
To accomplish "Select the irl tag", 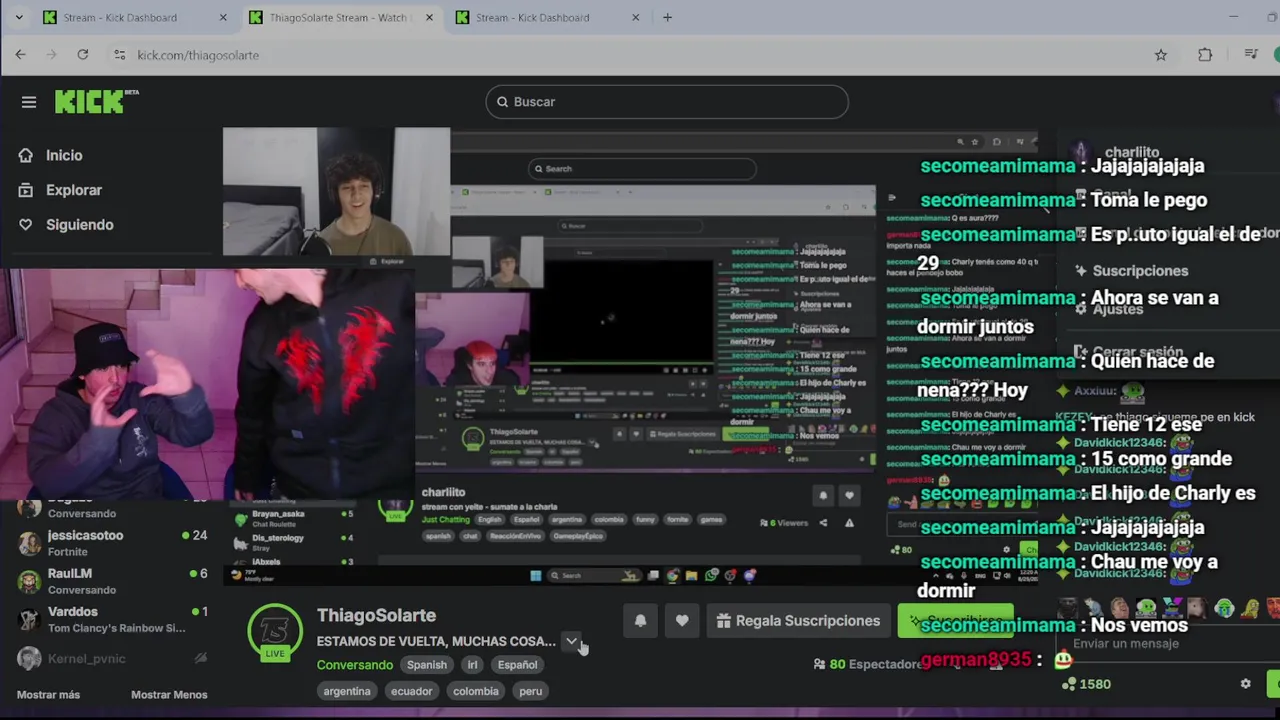I will [x=473, y=665].
